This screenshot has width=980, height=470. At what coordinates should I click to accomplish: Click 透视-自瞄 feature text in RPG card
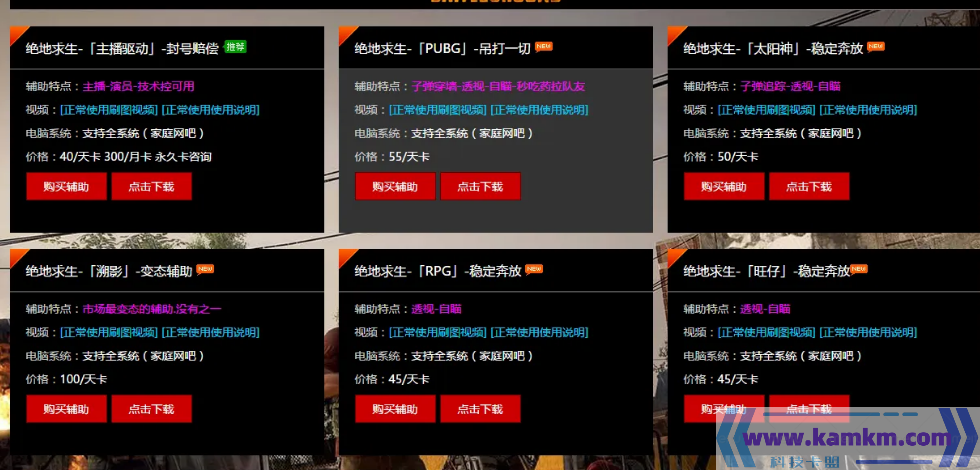coord(436,309)
